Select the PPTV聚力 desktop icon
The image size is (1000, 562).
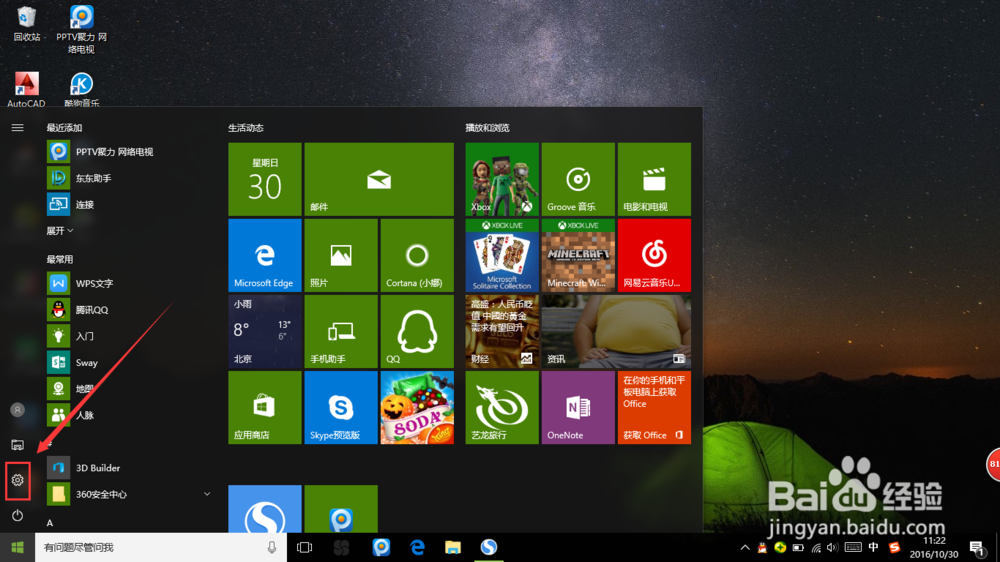pos(81,29)
